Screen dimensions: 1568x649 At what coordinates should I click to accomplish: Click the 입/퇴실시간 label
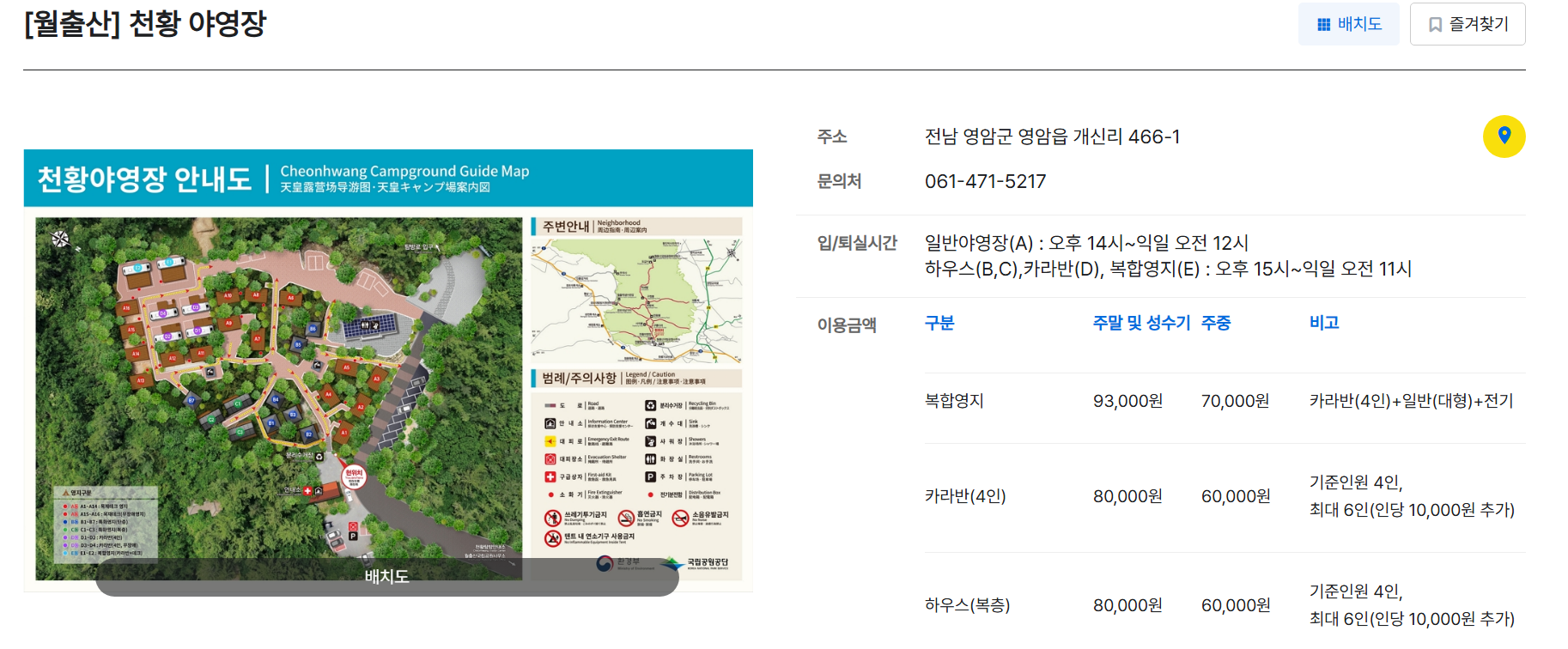tap(857, 243)
